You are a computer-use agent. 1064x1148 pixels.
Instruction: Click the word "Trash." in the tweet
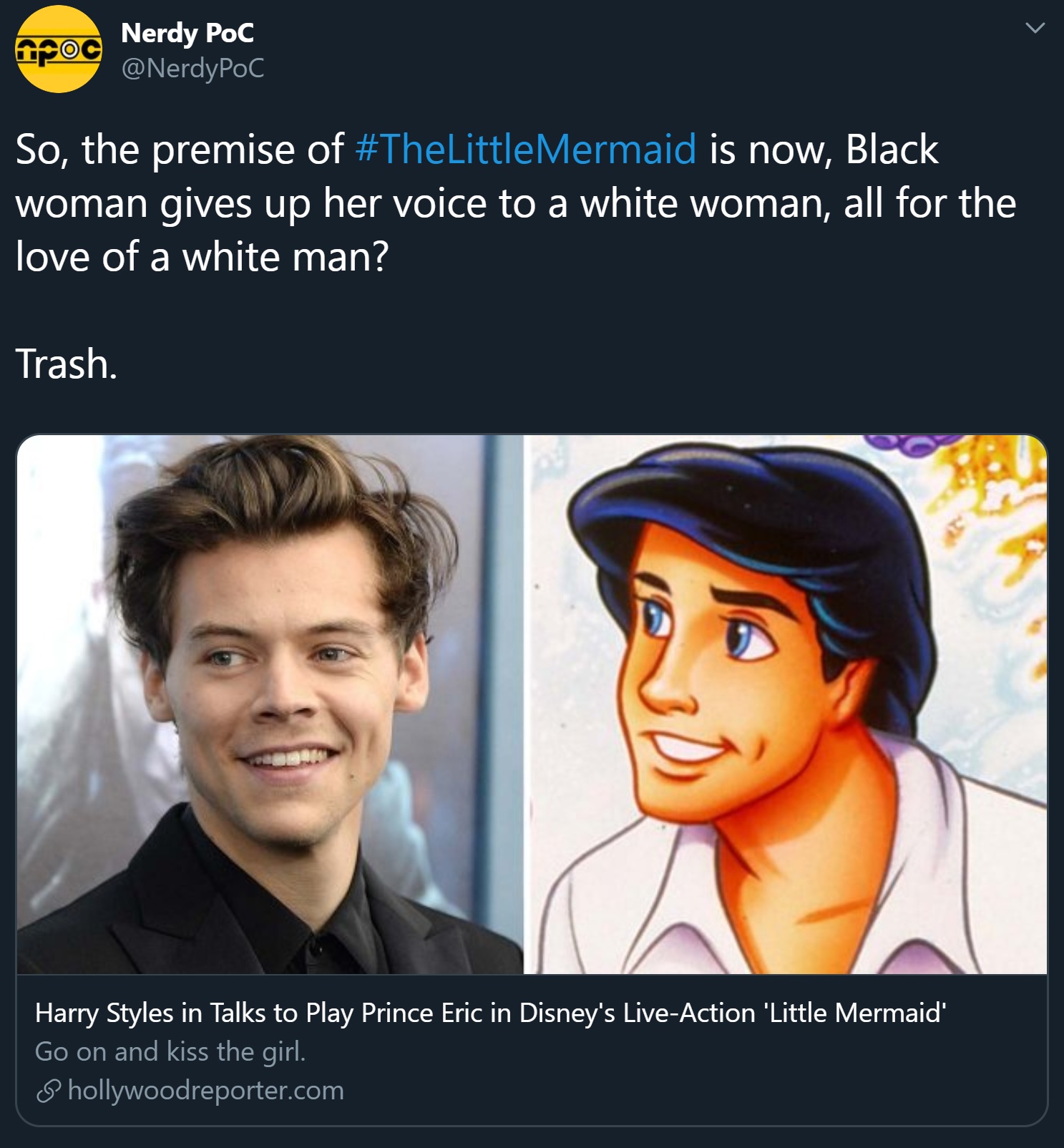[66, 364]
